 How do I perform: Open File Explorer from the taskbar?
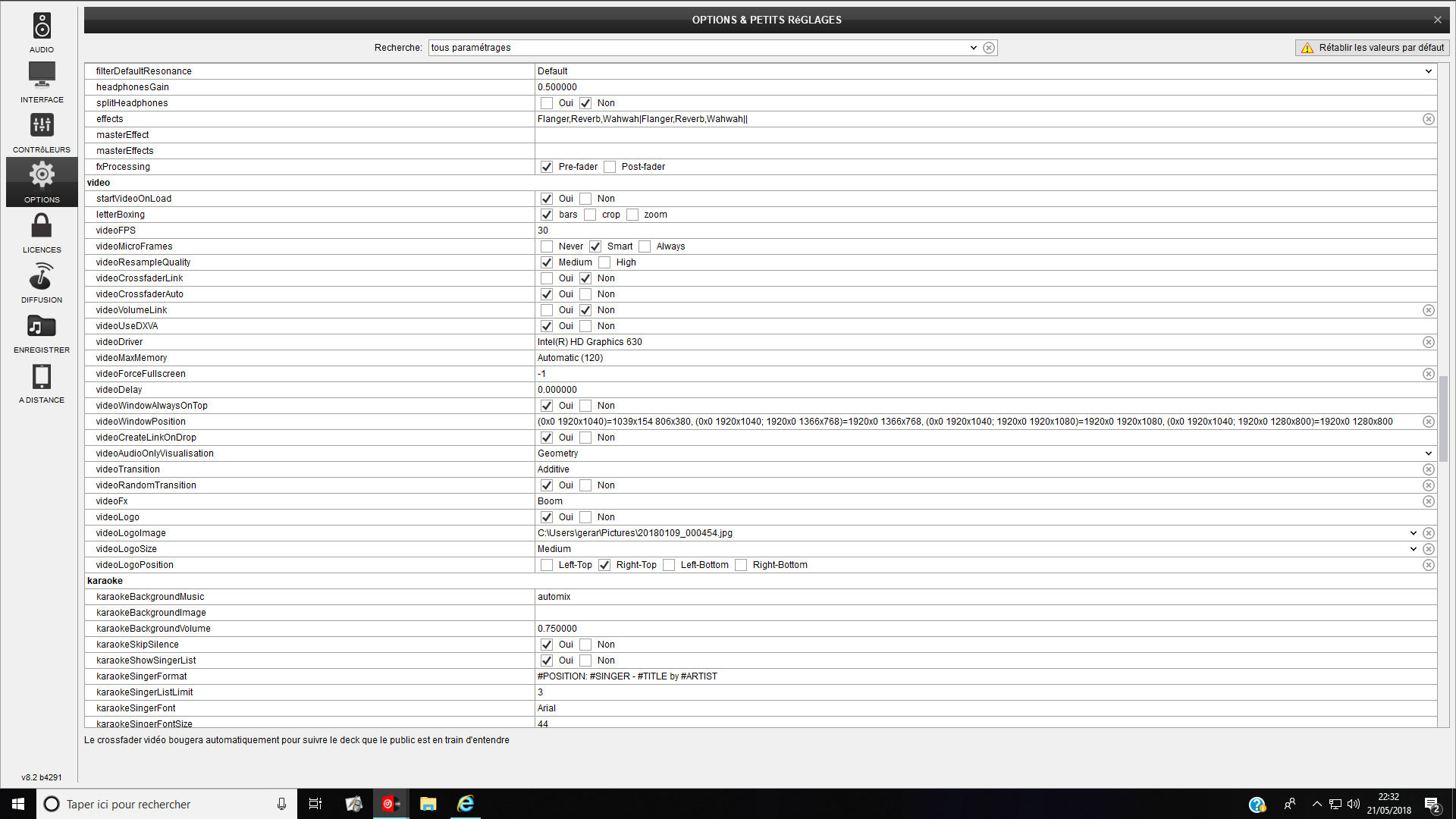[x=428, y=804]
